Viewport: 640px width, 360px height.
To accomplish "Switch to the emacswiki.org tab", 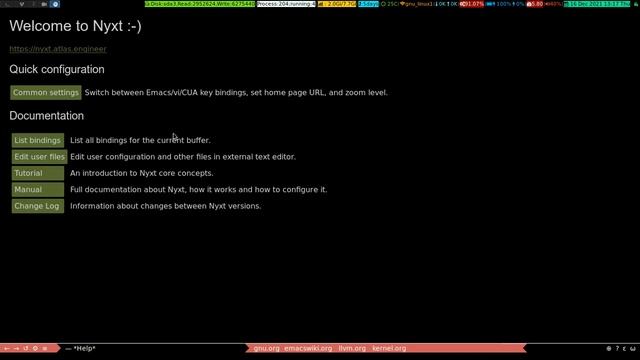I will point(308,349).
